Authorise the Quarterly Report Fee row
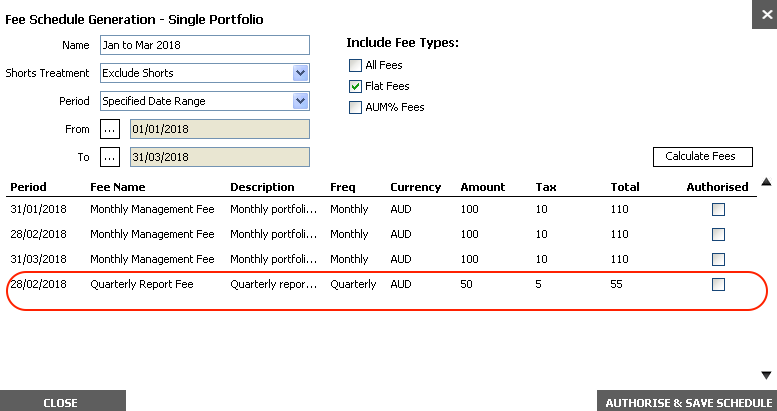This screenshot has height=411, width=777. click(718, 285)
